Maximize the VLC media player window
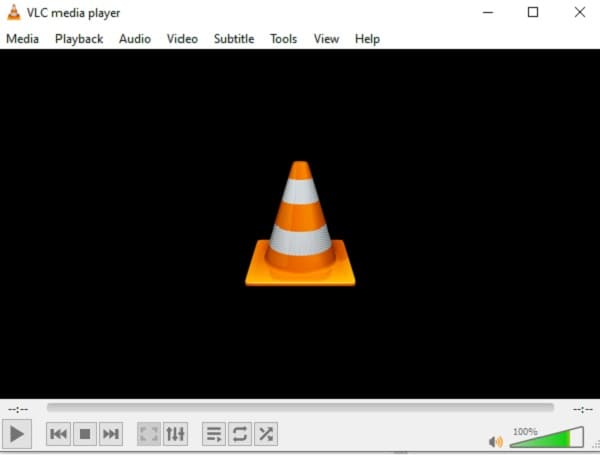Screen dimensions: 600x457 click(x=533, y=12)
